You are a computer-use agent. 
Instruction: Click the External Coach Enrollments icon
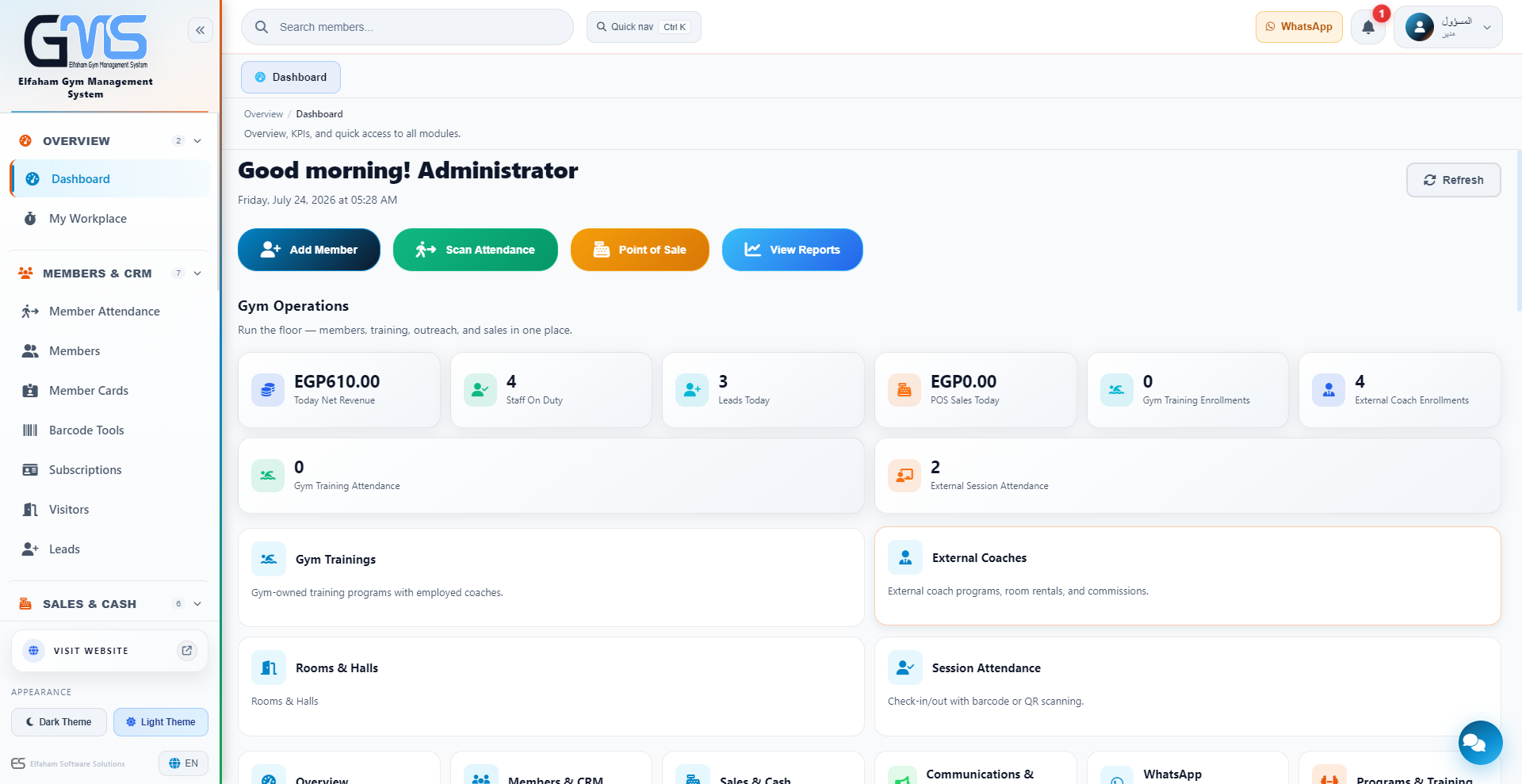click(1329, 390)
